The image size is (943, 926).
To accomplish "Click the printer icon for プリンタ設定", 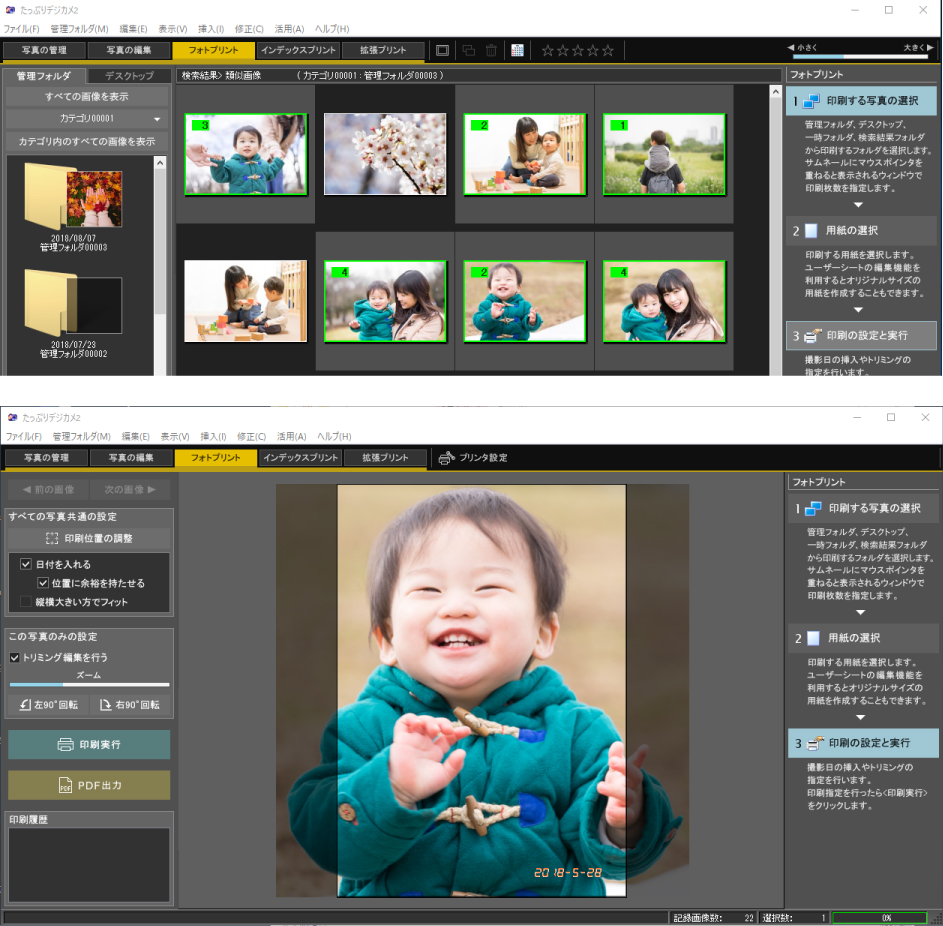I will [x=446, y=458].
